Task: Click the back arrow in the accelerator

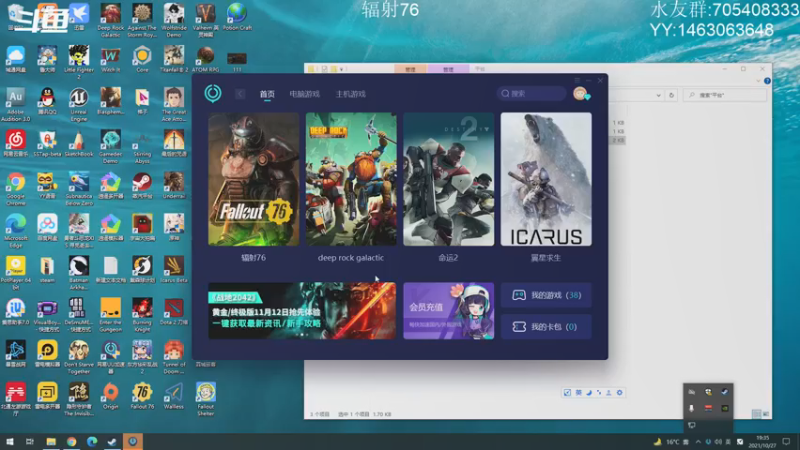Action: tap(240, 94)
